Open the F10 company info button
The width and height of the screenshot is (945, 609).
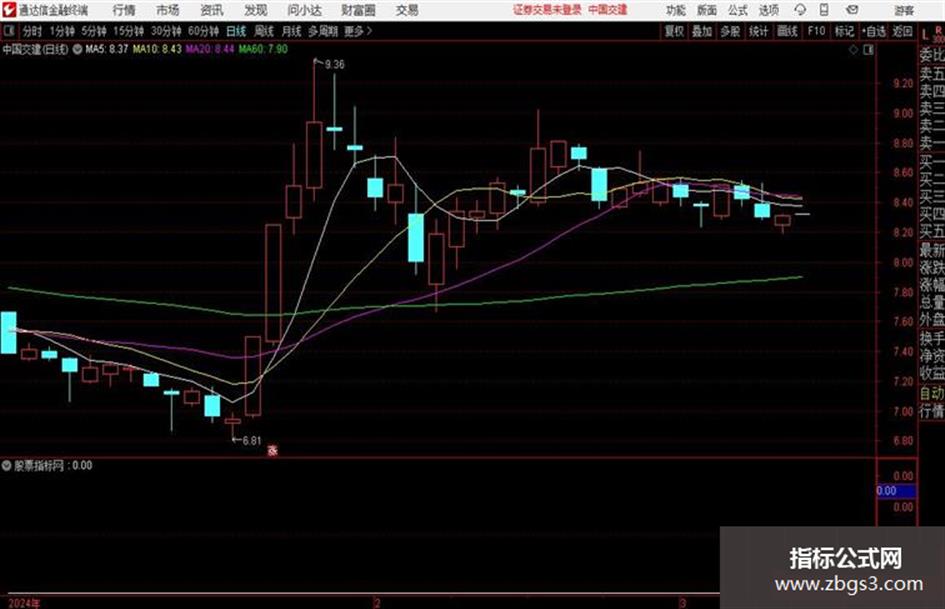click(x=816, y=31)
